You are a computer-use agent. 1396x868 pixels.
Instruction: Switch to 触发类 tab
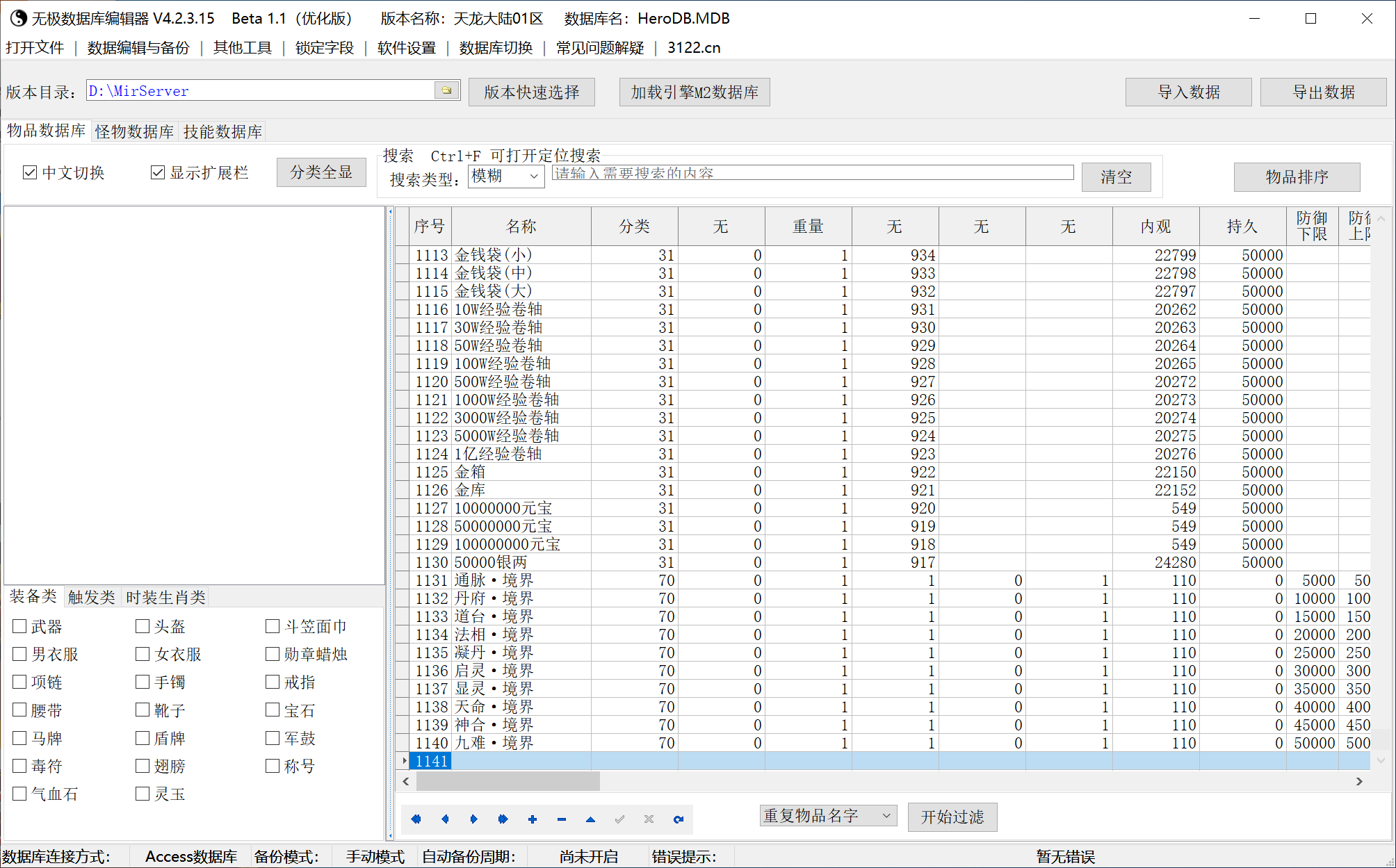pyautogui.click(x=92, y=597)
